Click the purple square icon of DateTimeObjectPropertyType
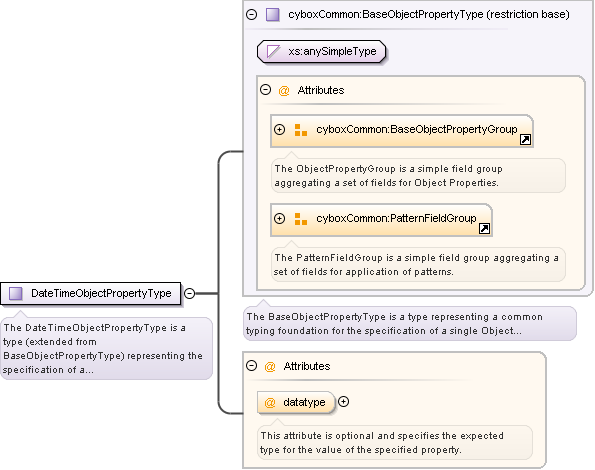The width and height of the screenshot is (595, 470). click(16, 293)
